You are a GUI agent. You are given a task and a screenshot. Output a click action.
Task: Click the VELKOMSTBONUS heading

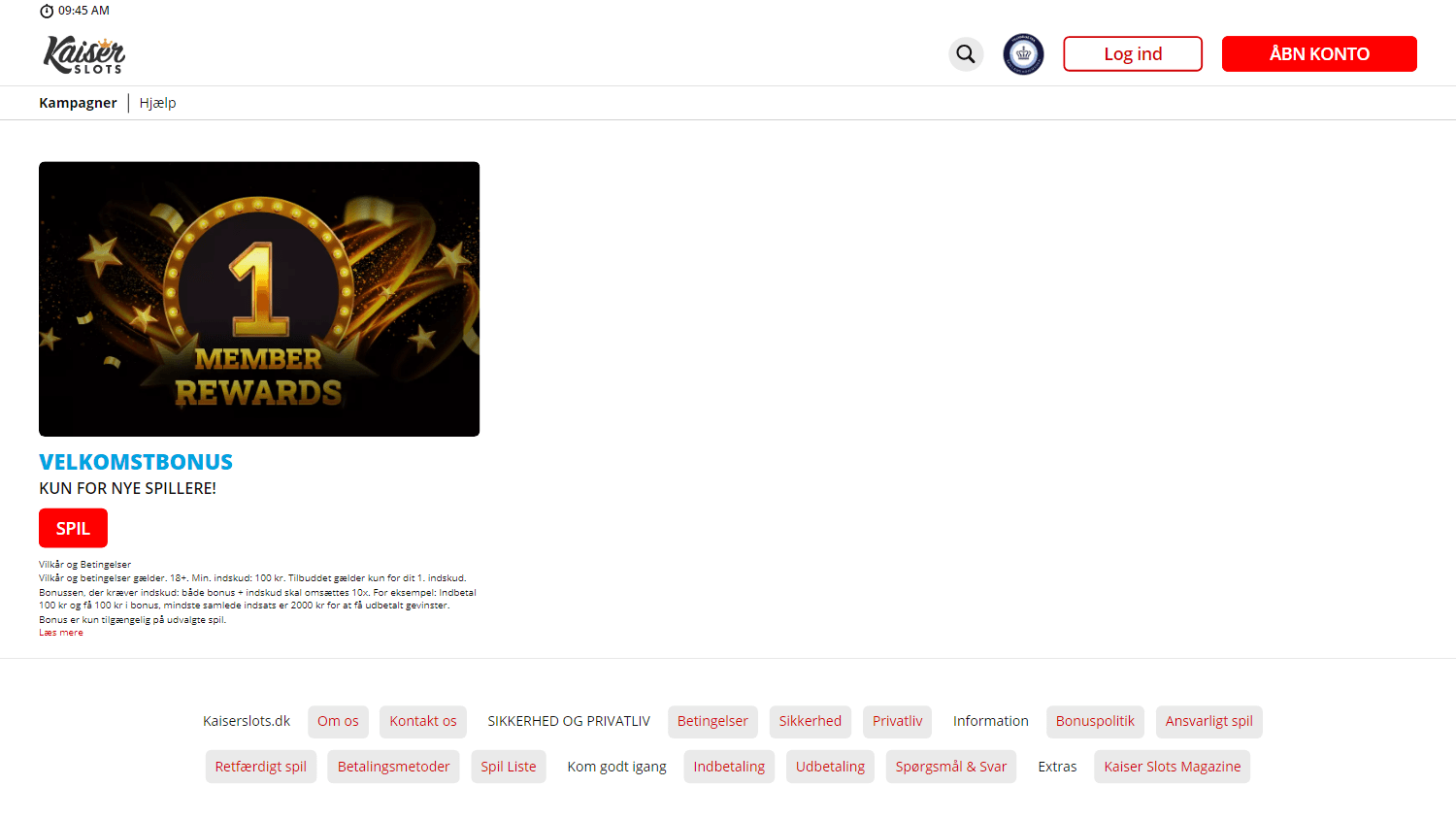point(136,462)
